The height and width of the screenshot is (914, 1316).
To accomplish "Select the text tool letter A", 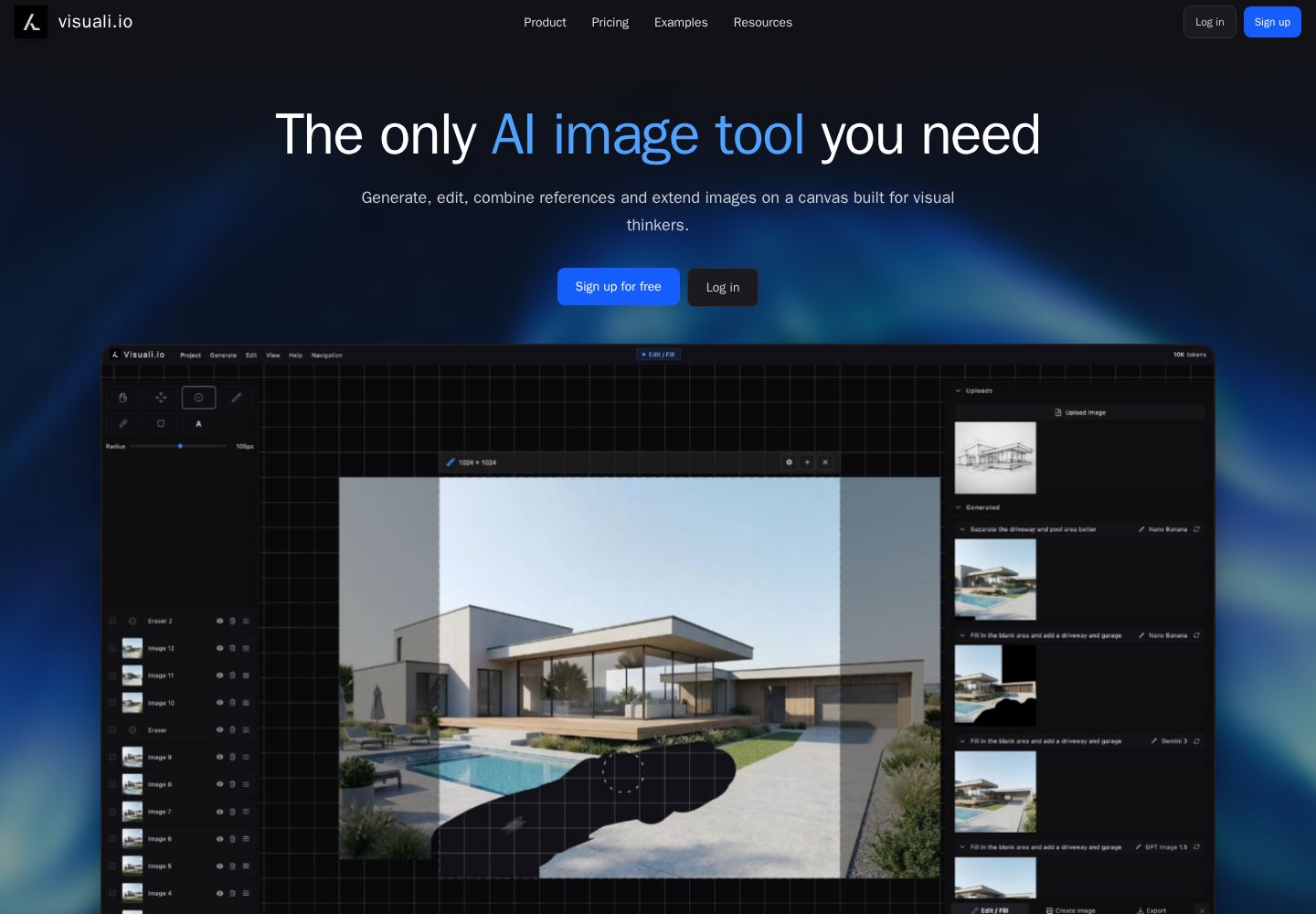I will pyautogui.click(x=198, y=424).
